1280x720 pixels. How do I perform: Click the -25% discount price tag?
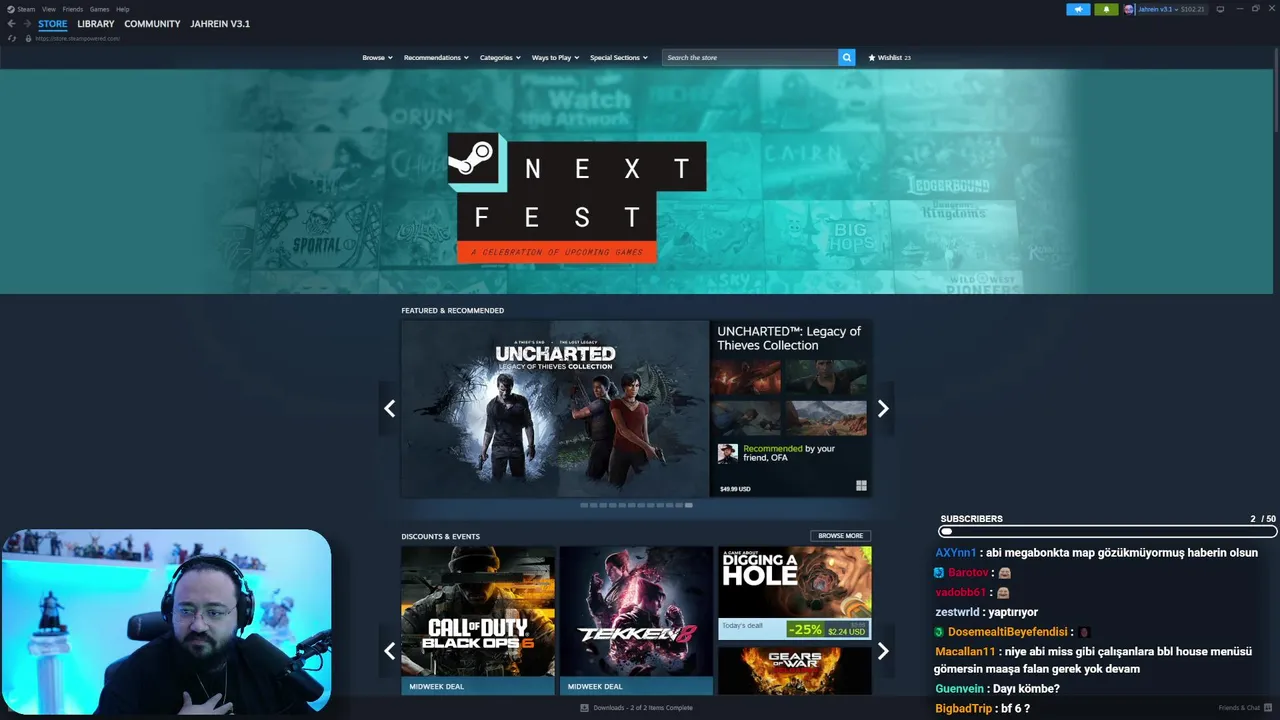click(806, 630)
